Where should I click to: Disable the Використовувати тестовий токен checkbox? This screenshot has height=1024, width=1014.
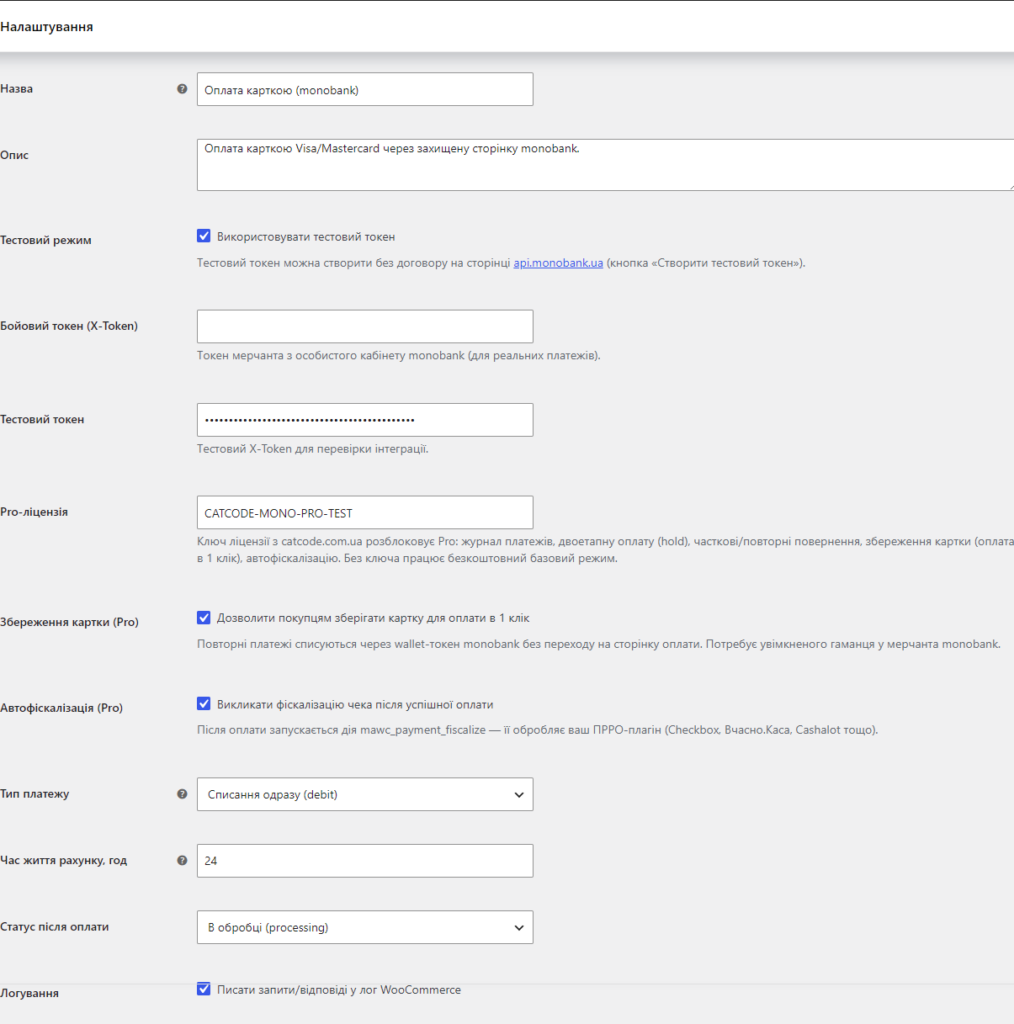(204, 236)
